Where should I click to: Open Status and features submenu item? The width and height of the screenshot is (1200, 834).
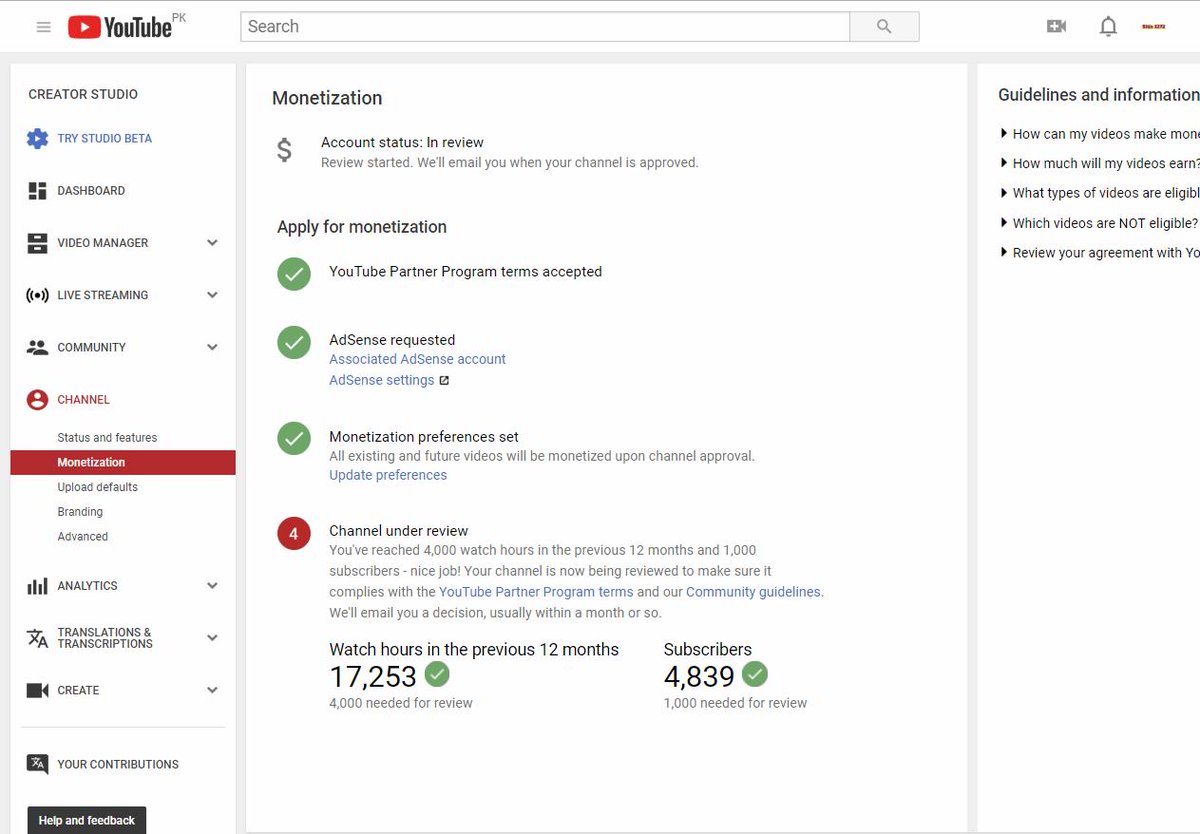pos(107,438)
